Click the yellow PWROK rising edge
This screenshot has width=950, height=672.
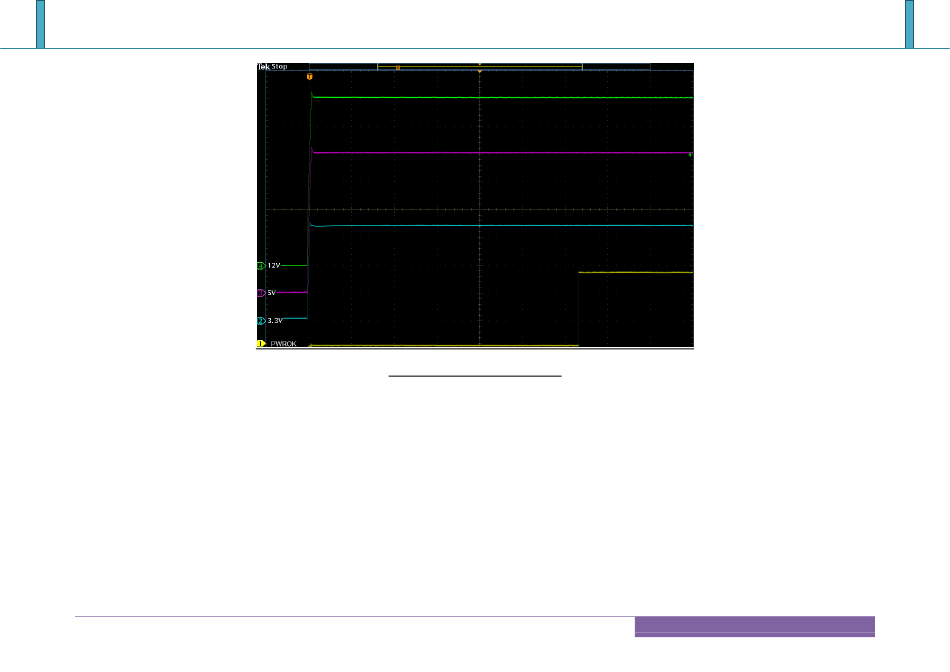coord(580,308)
